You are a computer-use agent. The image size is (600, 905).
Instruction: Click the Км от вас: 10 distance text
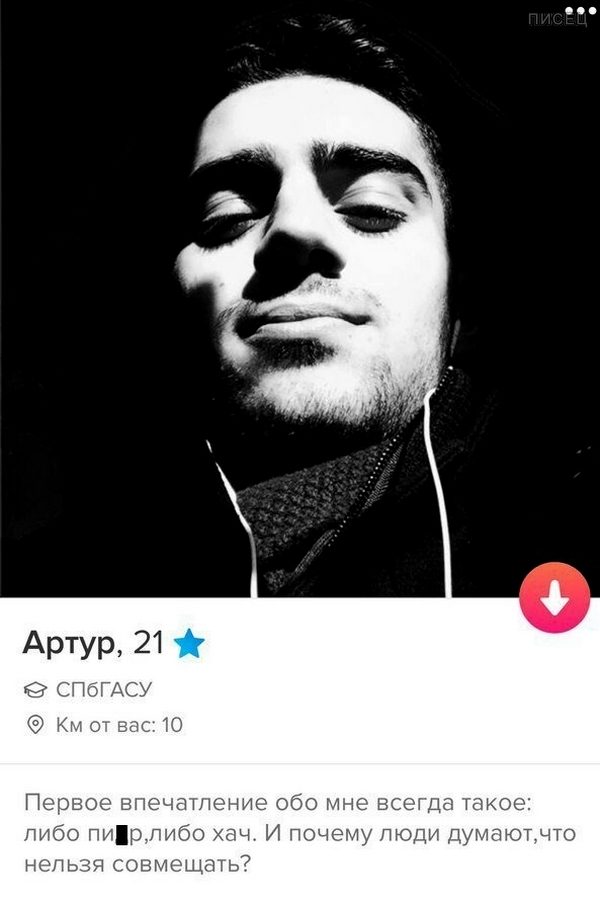coord(119,725)
